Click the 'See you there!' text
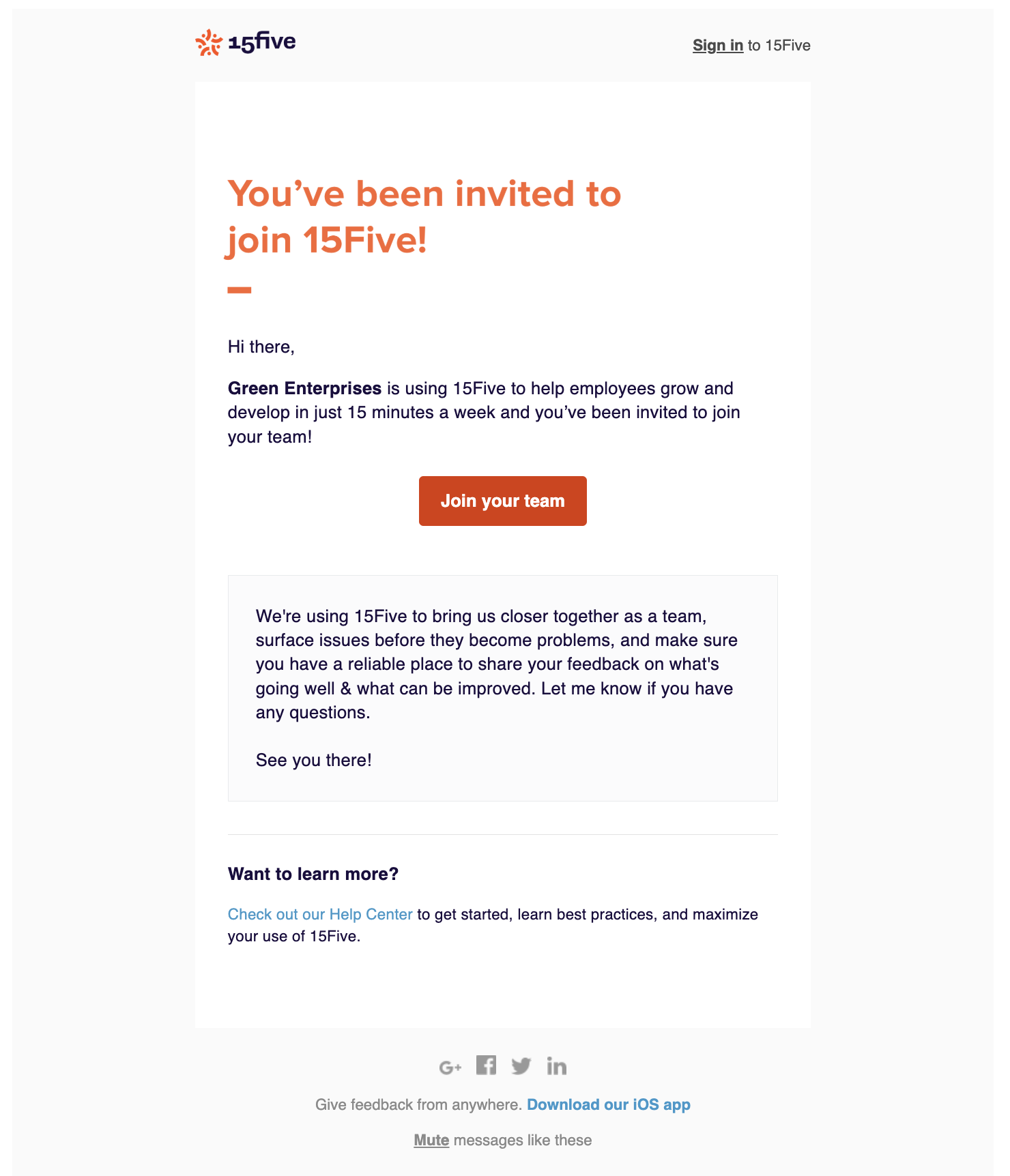The width and height of the screenshot is (1010, 1176). pos(314,760)
